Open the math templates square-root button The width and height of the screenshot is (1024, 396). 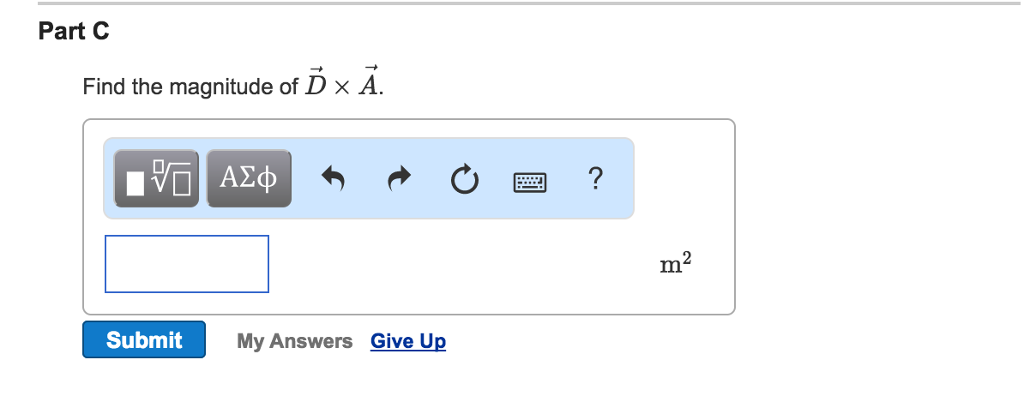click(157, 178)
